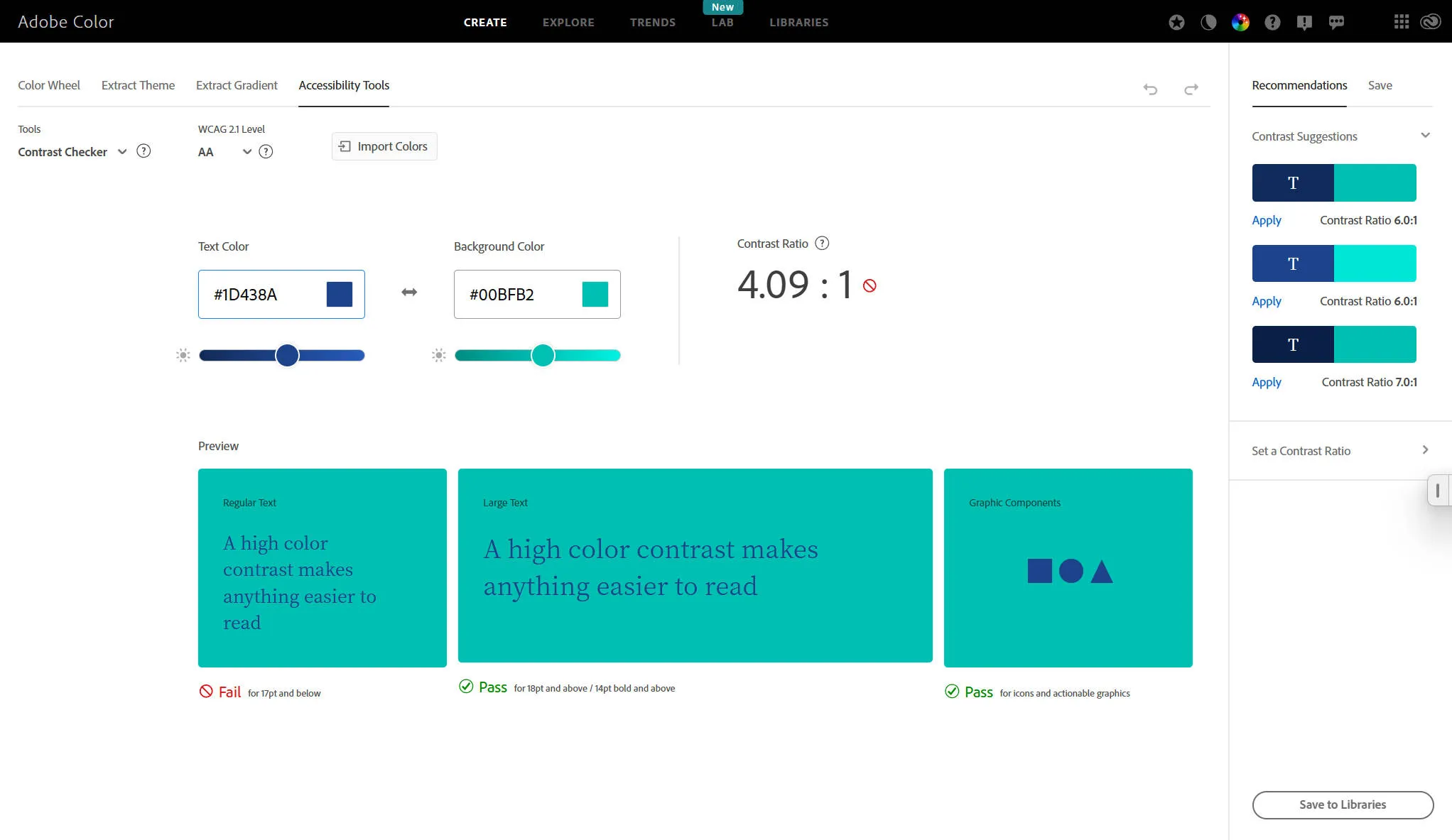
Task: Open the LAB nav item
Action: click(722, 23)
